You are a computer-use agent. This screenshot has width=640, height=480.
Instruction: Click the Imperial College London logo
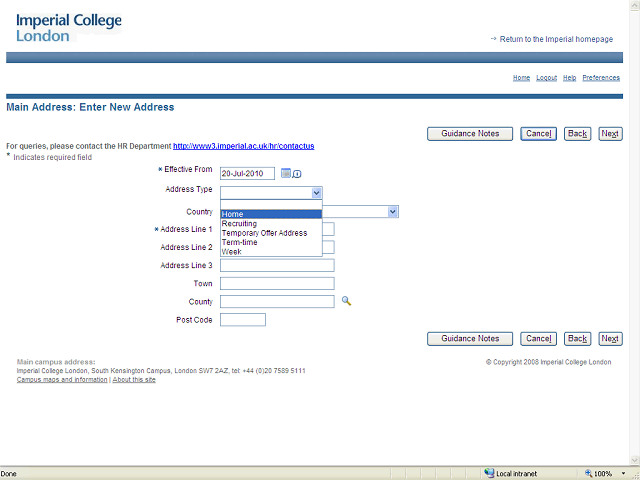coord(68,27)
